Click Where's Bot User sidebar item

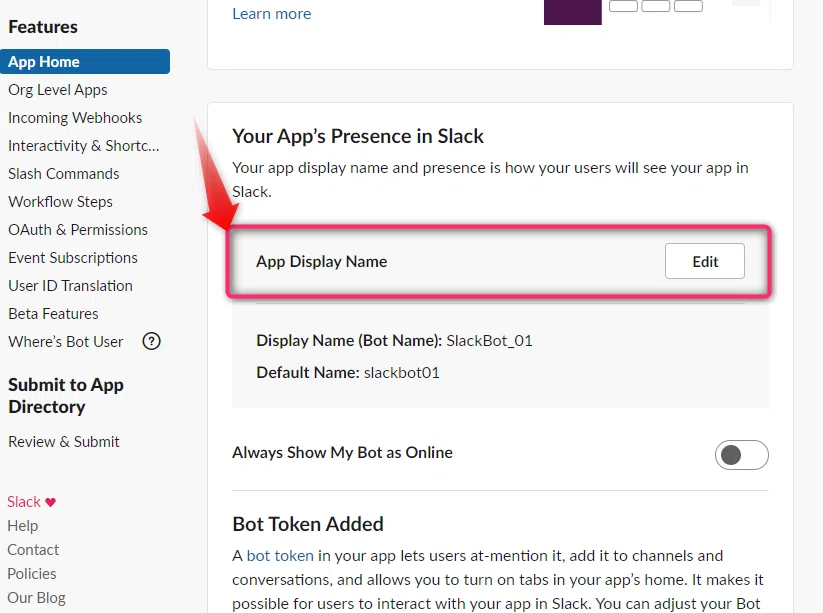(x=66, y=342)
